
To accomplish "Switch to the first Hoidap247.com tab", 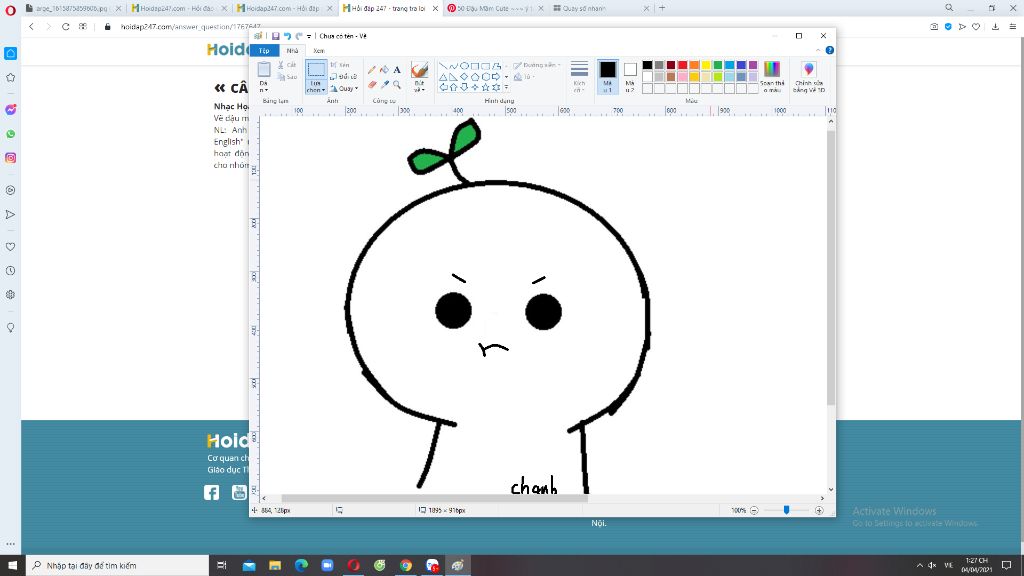I will tap(178, 8).
